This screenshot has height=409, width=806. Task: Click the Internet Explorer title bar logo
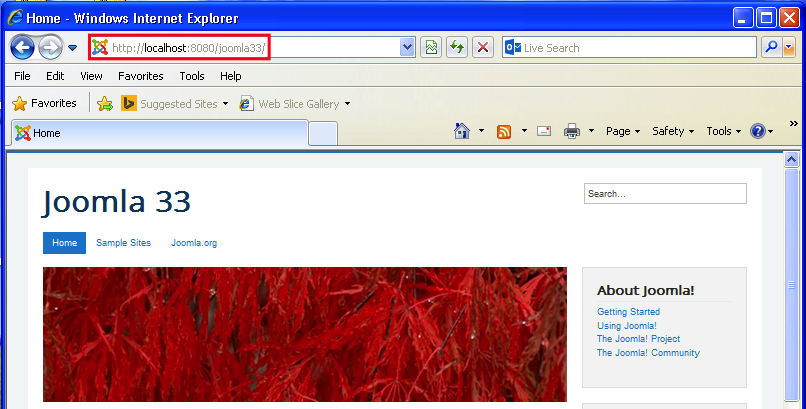point(15,18)
